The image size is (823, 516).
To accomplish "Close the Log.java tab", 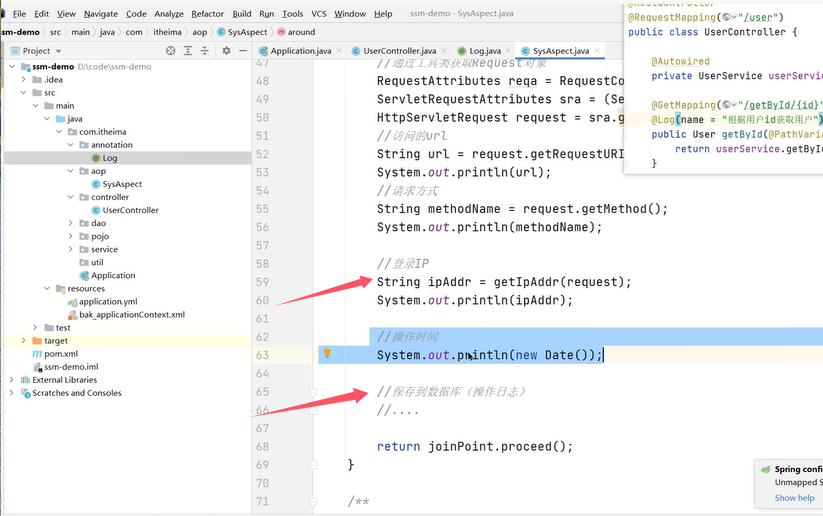I will [x=508, y=51].
